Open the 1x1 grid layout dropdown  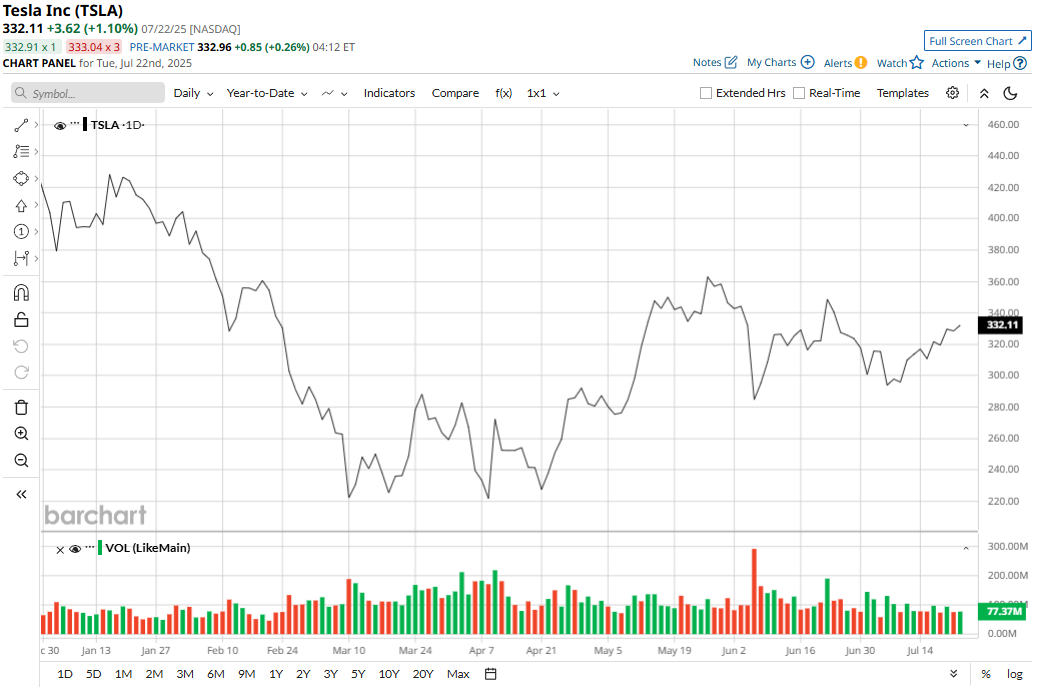pos(543,93)
